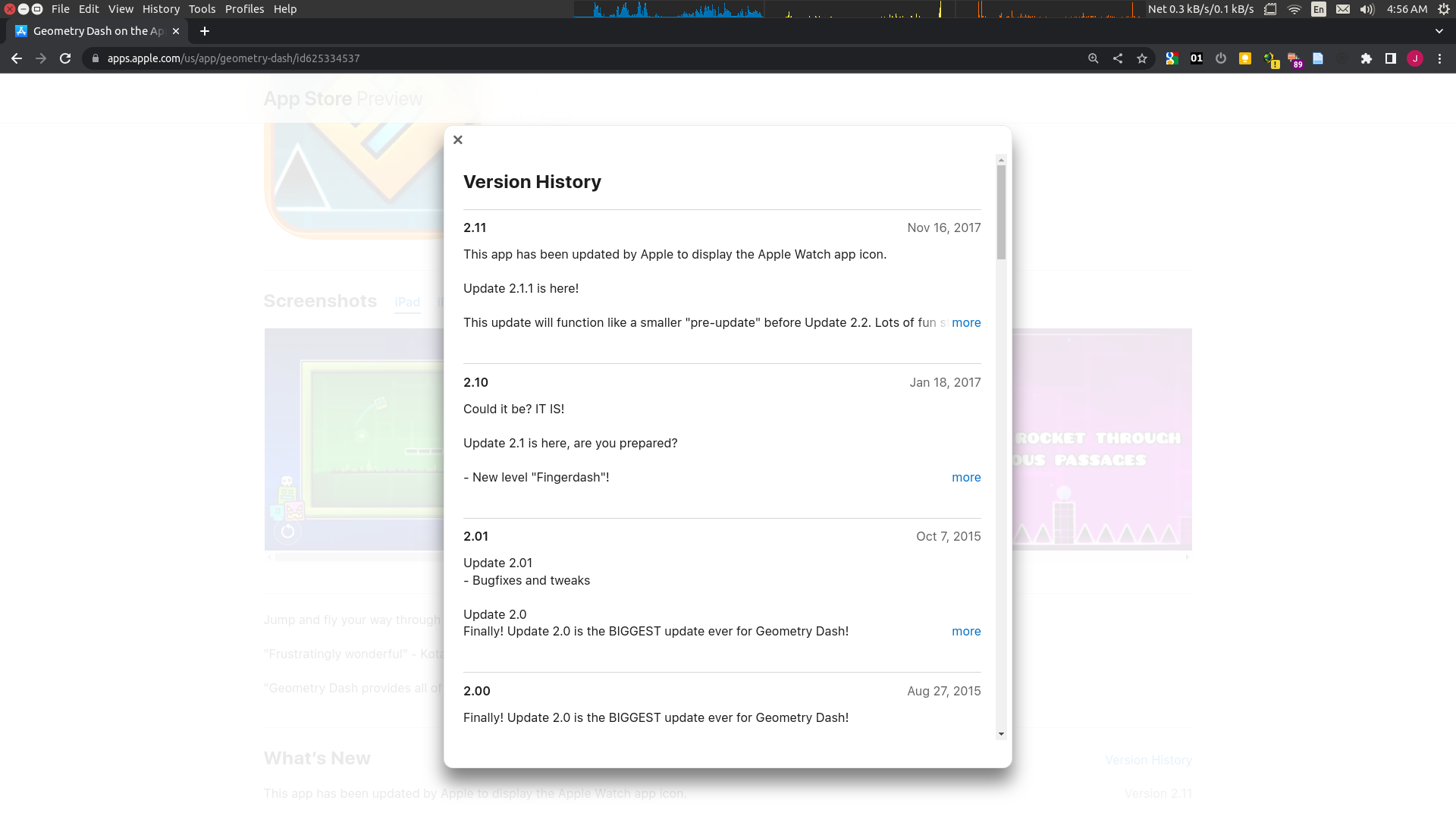Image resolution: width=1456 pixels, height=819 pixels.
Task: Click '- New level "Fingerdash"!' text
Action: tap(536, 477)
